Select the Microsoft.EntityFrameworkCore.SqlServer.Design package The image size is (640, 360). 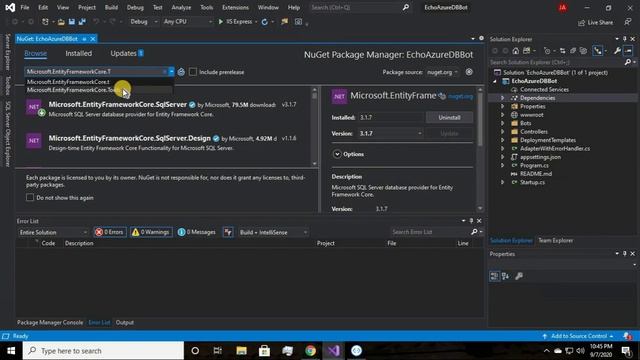coord(163,142)
